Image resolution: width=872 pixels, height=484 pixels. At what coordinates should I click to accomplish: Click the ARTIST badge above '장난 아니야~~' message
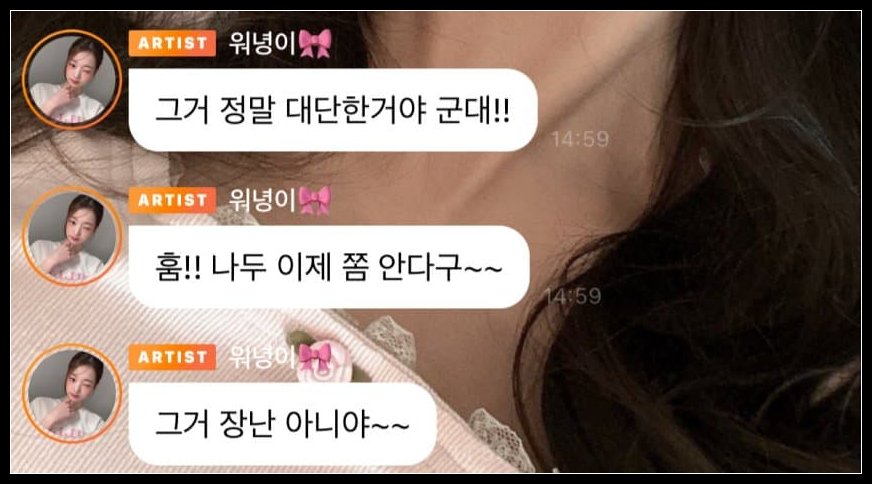pos(172,357)
